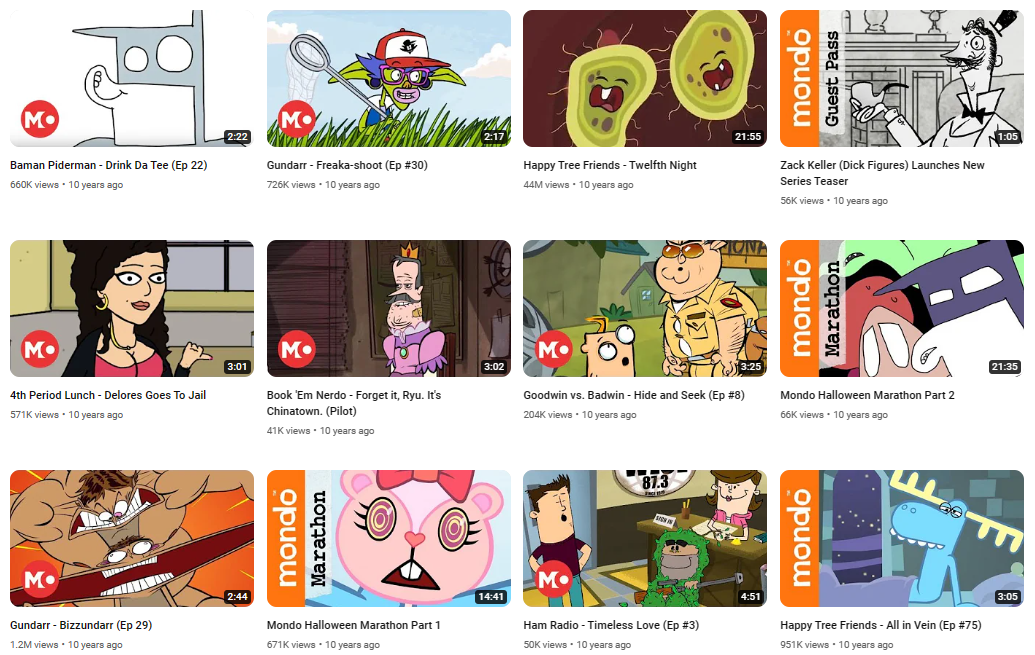The width and height of the screenshot is (1035, 655).
Task: Click the Mo logo on the Ham Radio thumbnail
Action: (x=553, y=579)
